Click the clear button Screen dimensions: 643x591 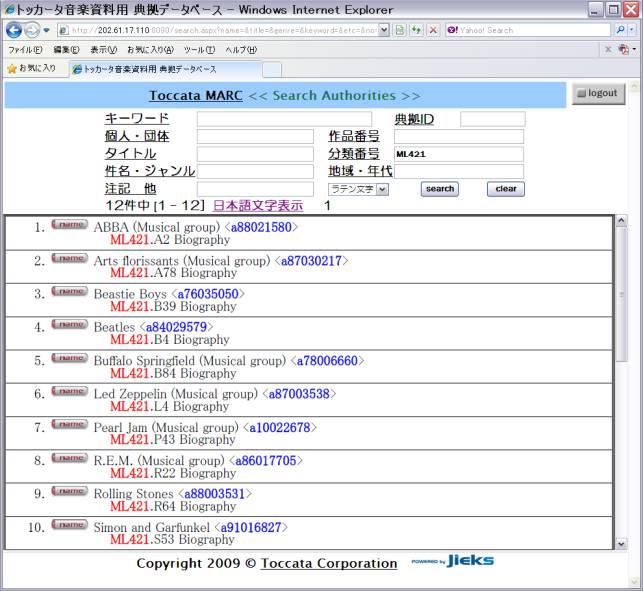click(506, 189)
